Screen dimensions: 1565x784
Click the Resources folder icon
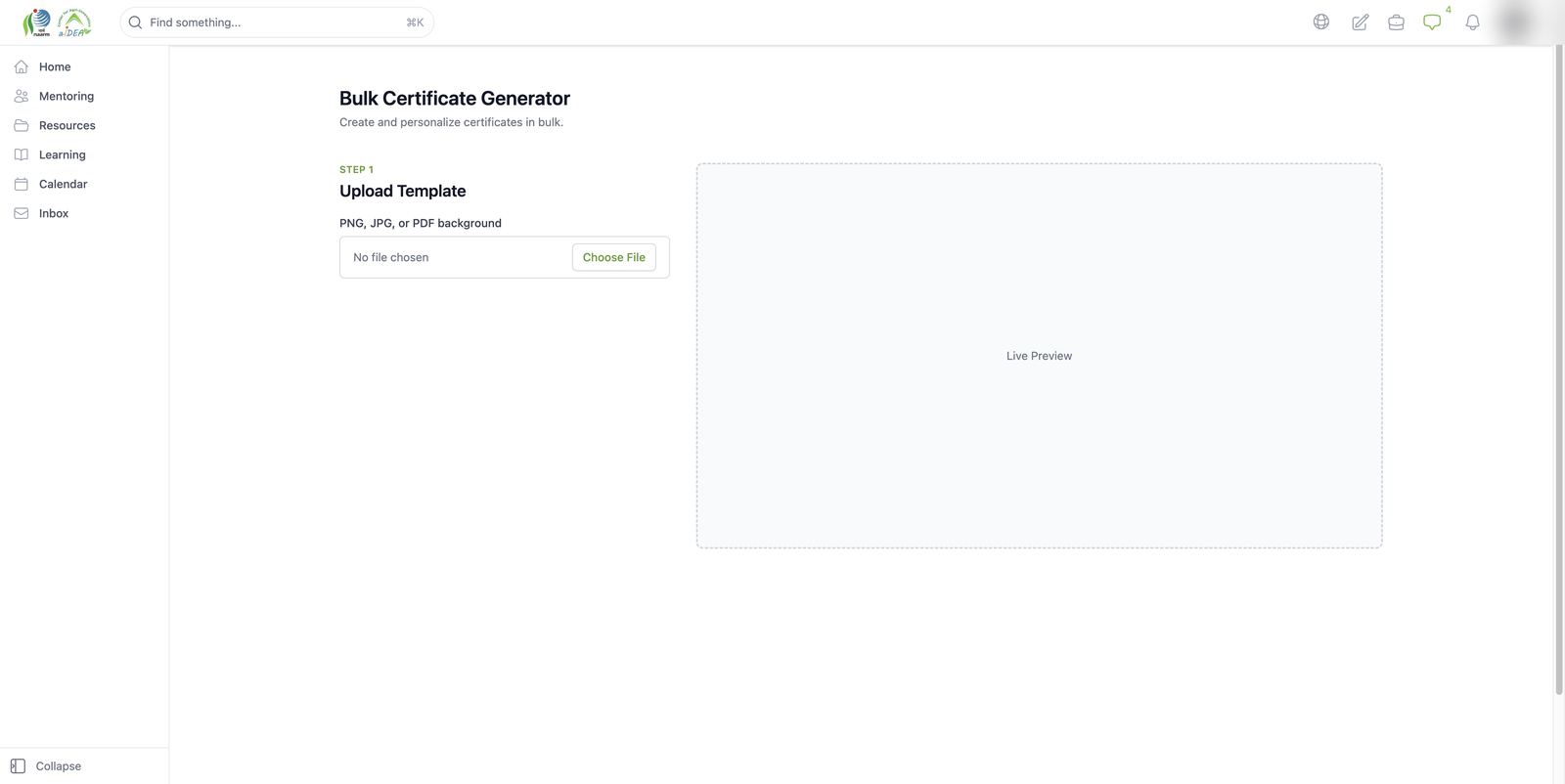pyautogui.click(x=22, y=125)
